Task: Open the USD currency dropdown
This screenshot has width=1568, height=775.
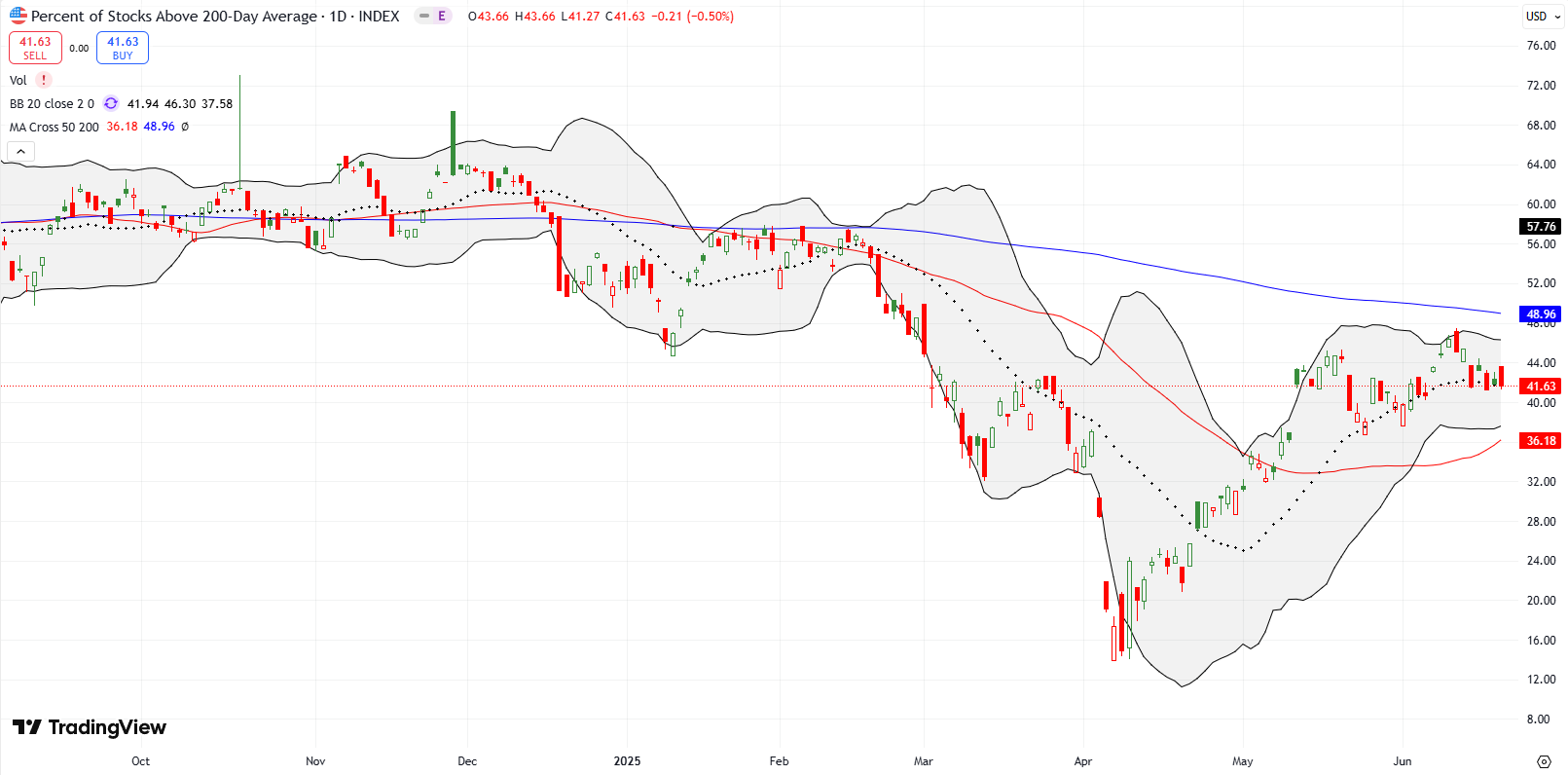Action: [x=1543, y=17]
